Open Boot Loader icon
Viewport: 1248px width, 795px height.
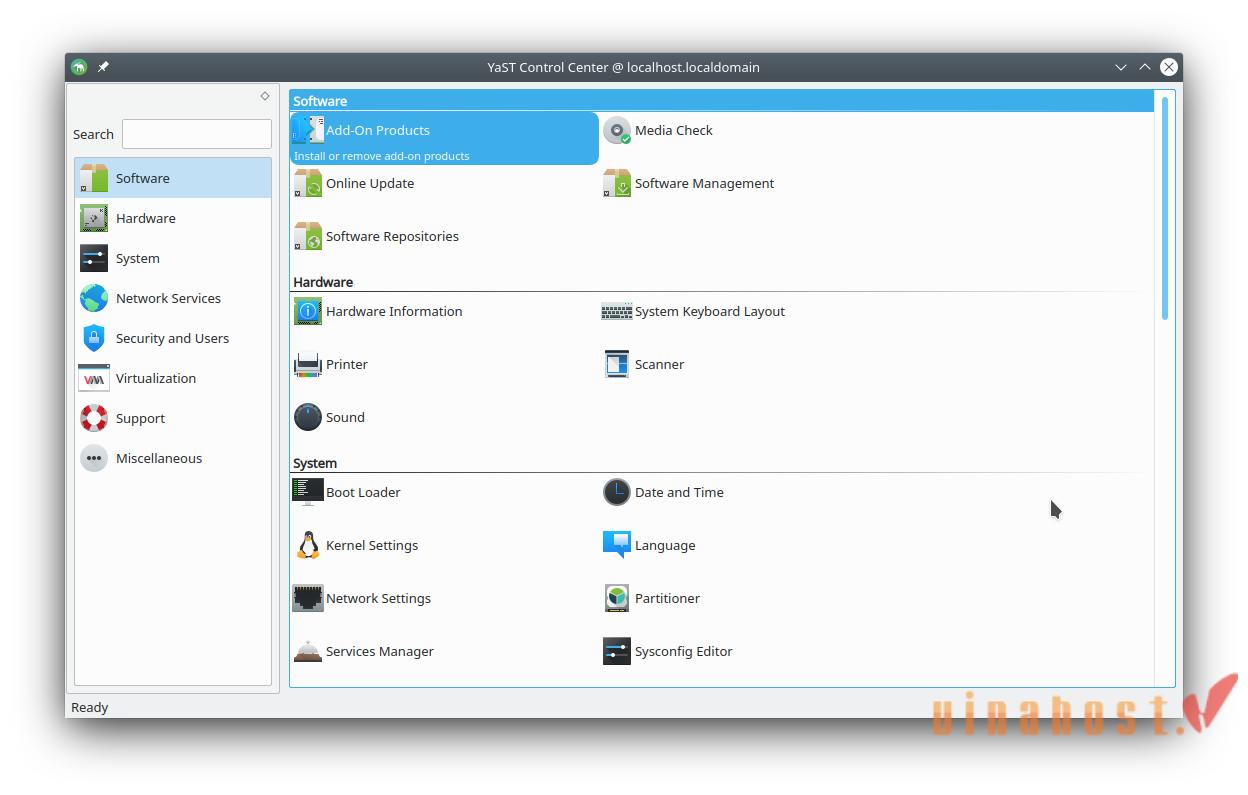[x=308, y=492]
